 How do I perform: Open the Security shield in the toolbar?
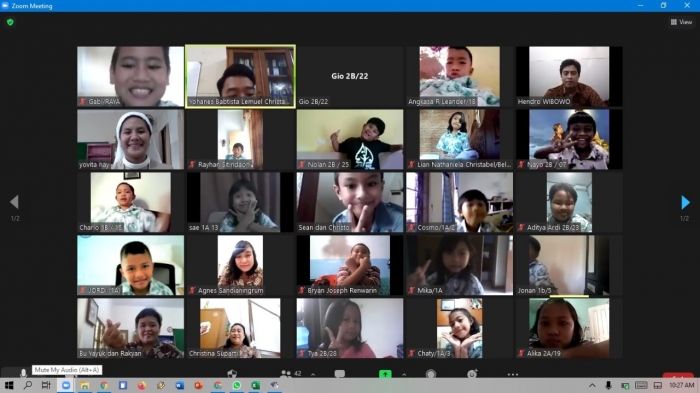(232, 374)
